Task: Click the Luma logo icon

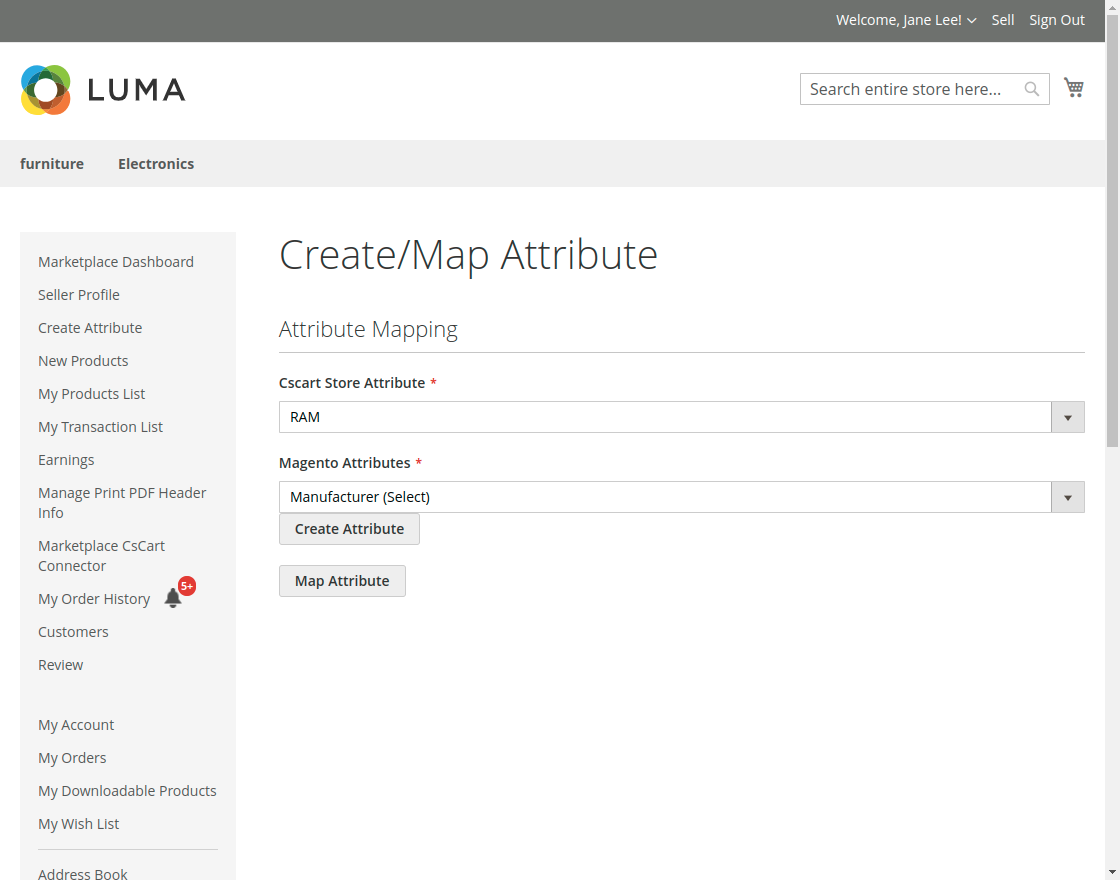Action: coord(46,90)
